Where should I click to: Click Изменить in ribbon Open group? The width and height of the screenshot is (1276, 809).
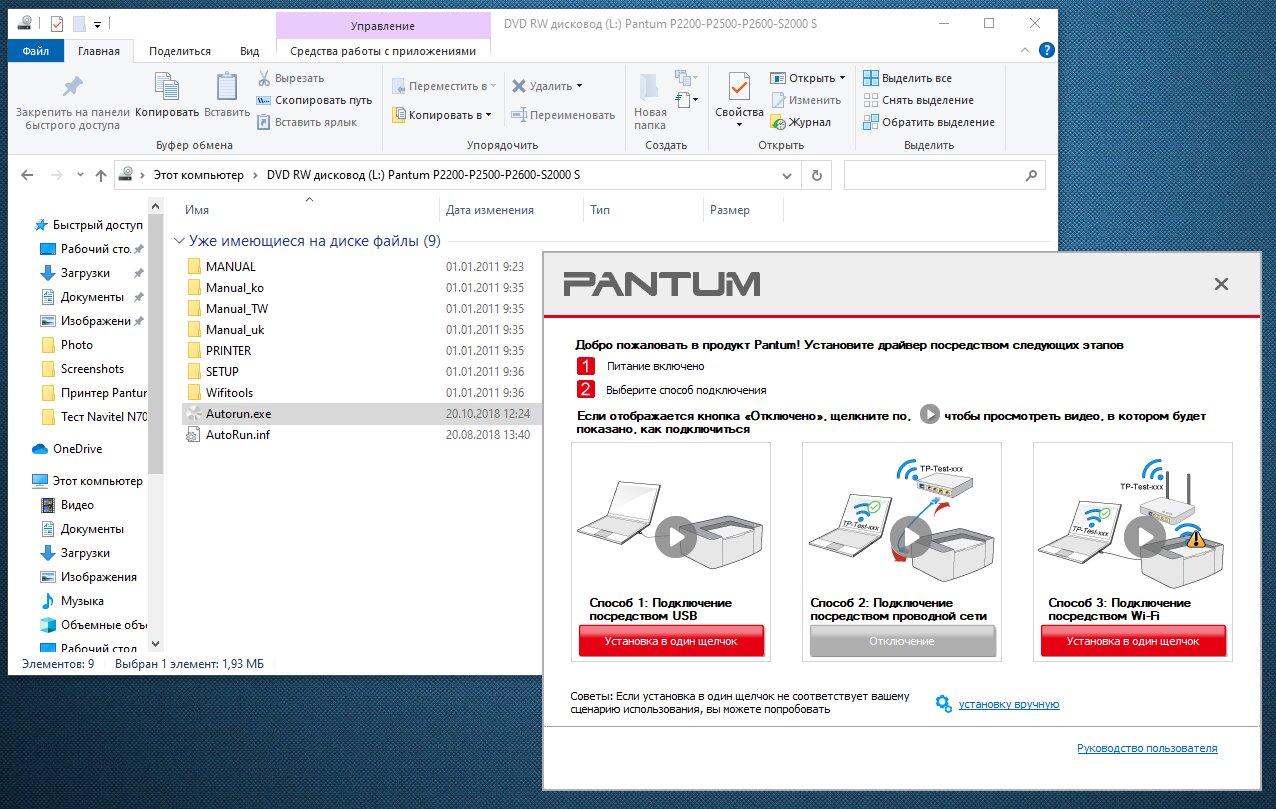click(x=806, y=100)
